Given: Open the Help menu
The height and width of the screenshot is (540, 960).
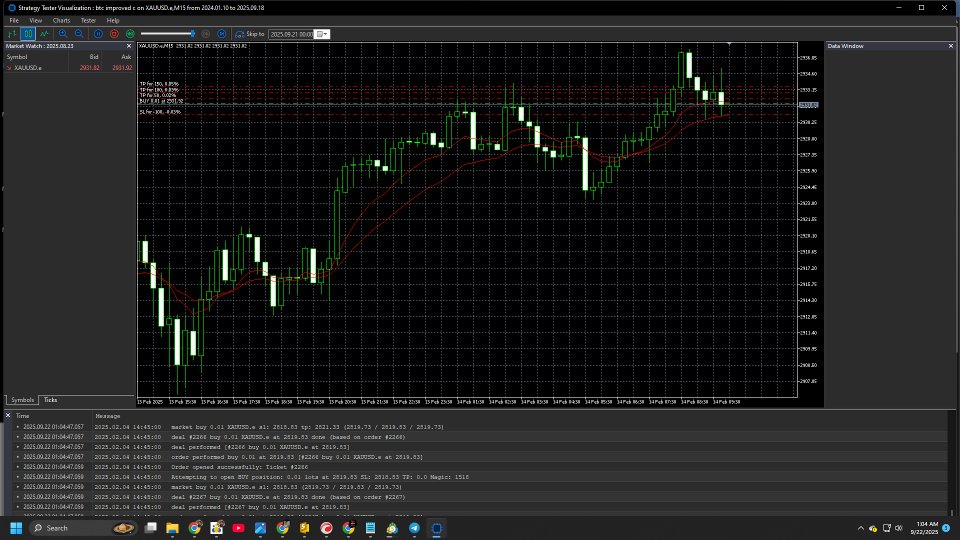Looking at the screenshot, I should pyautogui.click(x=113, y=20).
